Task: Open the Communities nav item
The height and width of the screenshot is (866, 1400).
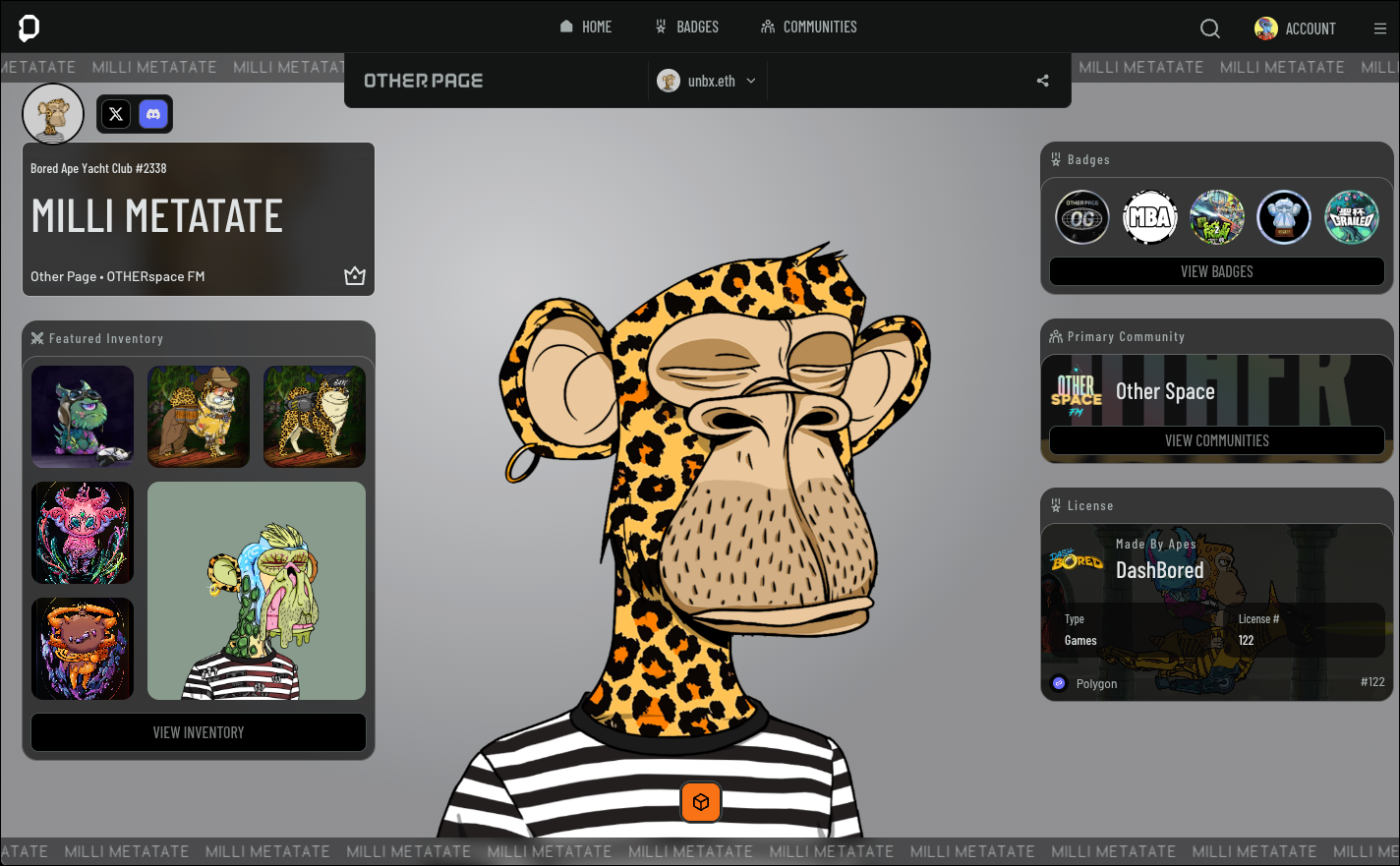Action: point(809,27)
